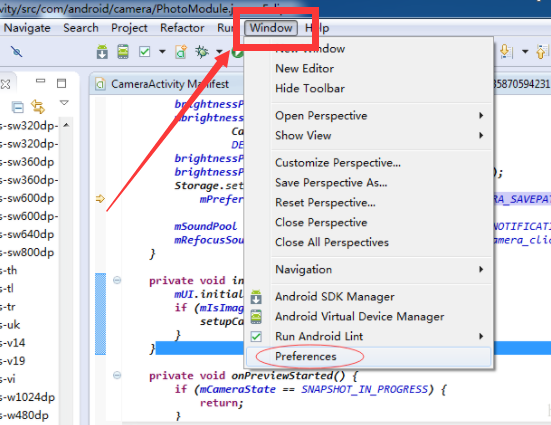Viewport: 551px width, 425px height.
Task: Collapse private void in... method fold
Action: click(x=117, y=280)
